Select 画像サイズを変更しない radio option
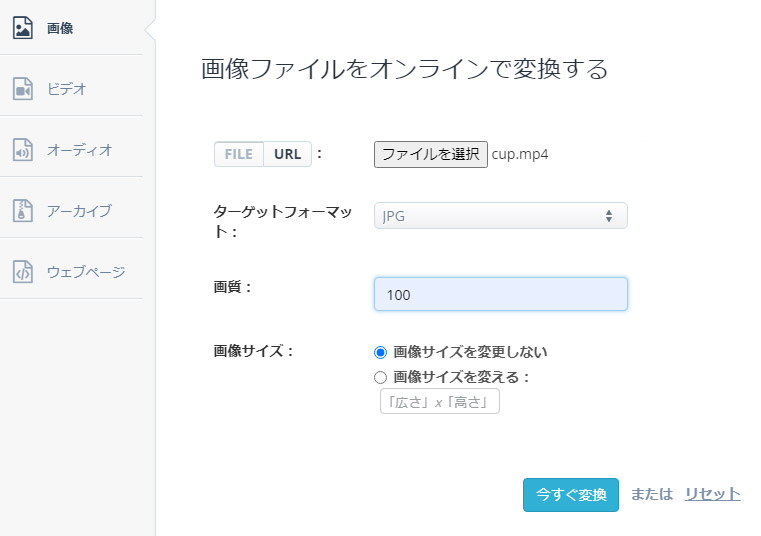 (x=380, y=352)
